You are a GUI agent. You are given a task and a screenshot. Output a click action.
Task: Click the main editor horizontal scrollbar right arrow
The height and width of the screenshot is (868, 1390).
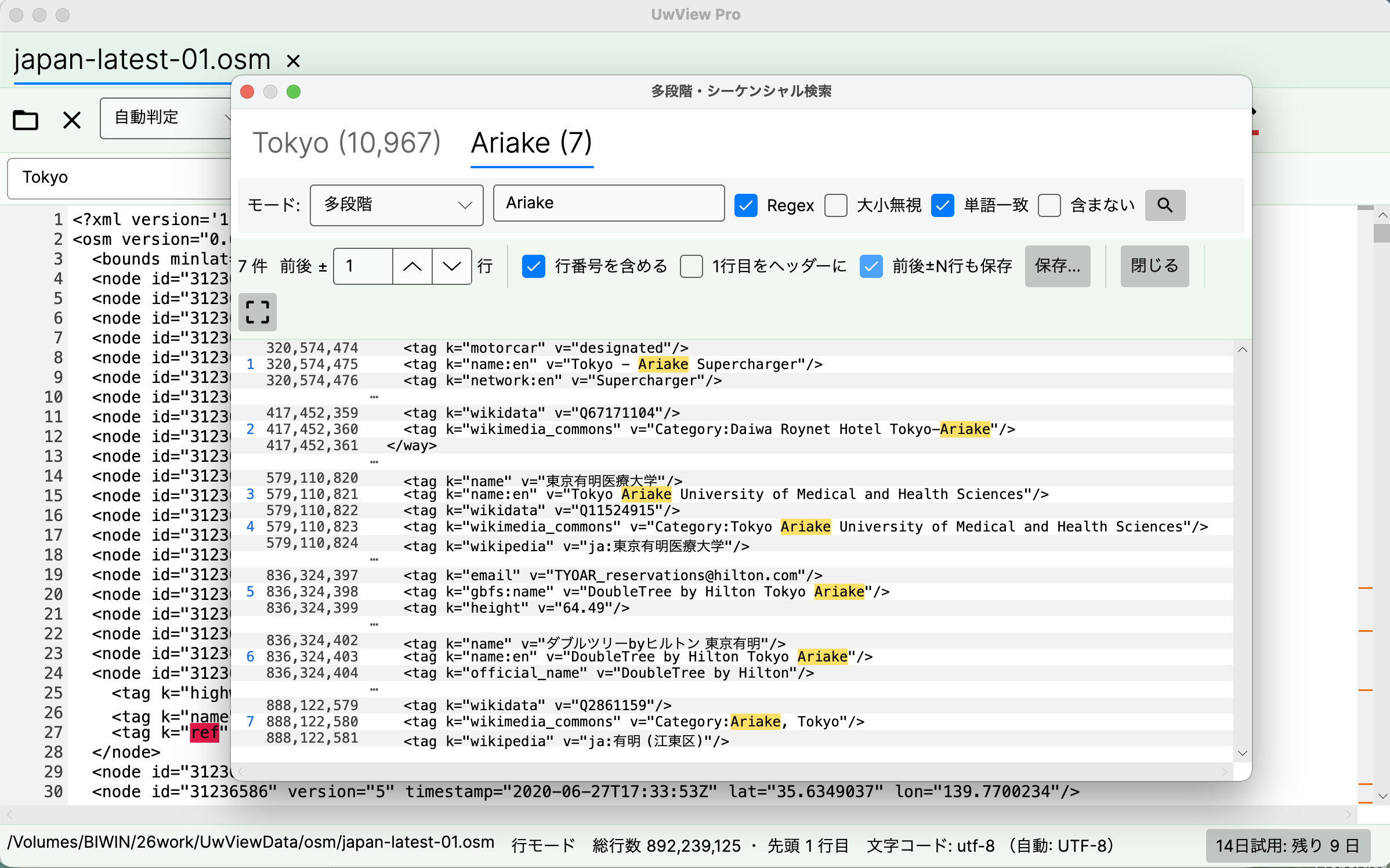pos(1348,815)
